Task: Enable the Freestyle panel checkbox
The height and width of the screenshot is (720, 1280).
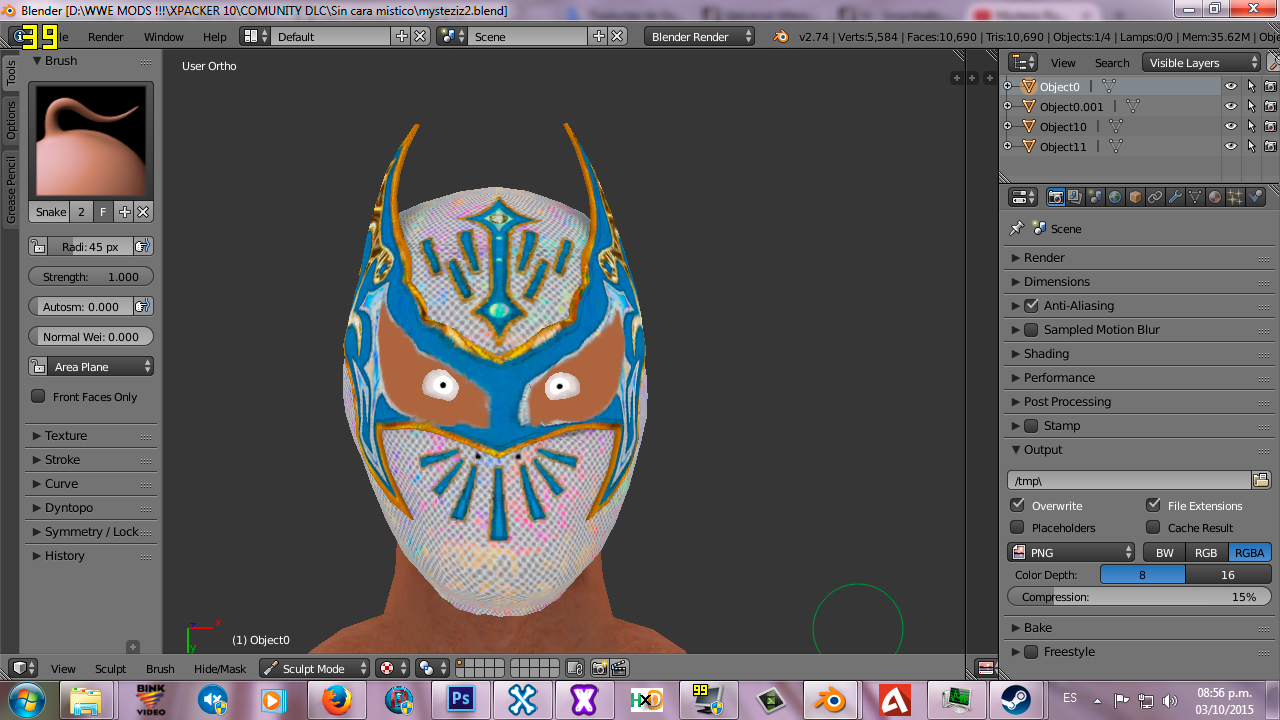Action: tap(1031, 651)
